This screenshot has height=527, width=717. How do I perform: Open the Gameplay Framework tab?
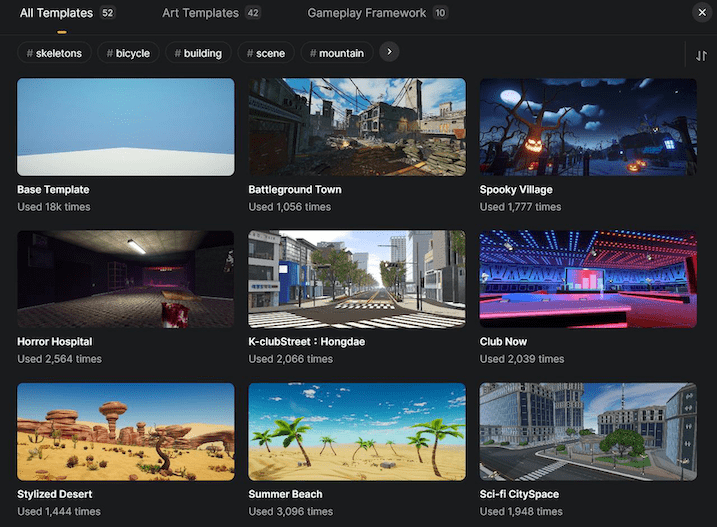(x=377, y=13)
